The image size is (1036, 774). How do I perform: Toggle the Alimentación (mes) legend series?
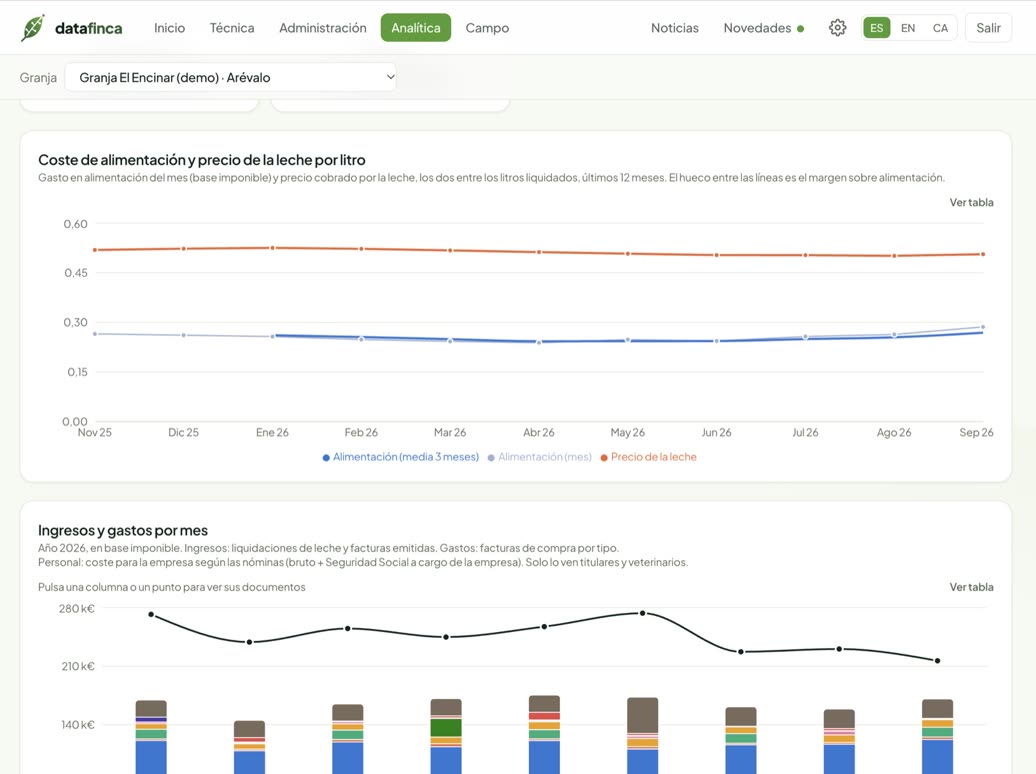point(539,457)
